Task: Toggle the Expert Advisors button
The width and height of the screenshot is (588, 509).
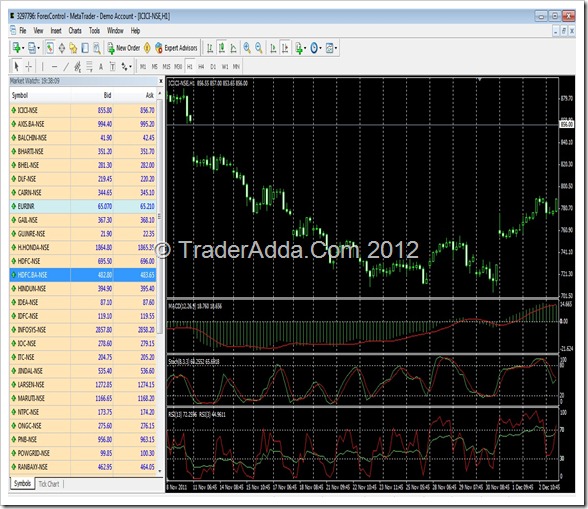Action: pos(176,48)
